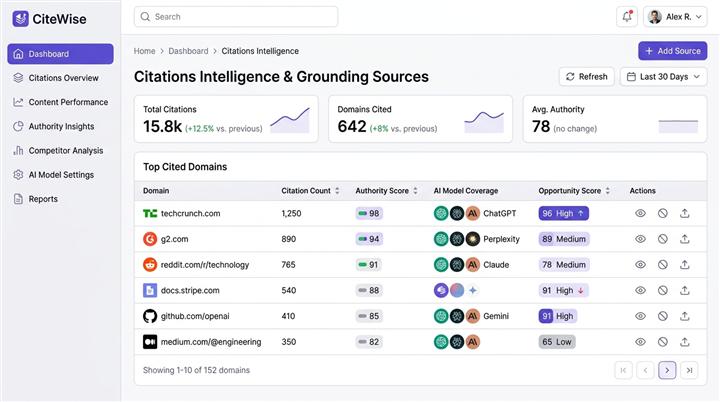720x402 pixels.
Task: Click the 65 Low opportunity badge
Action: point(557,342)
